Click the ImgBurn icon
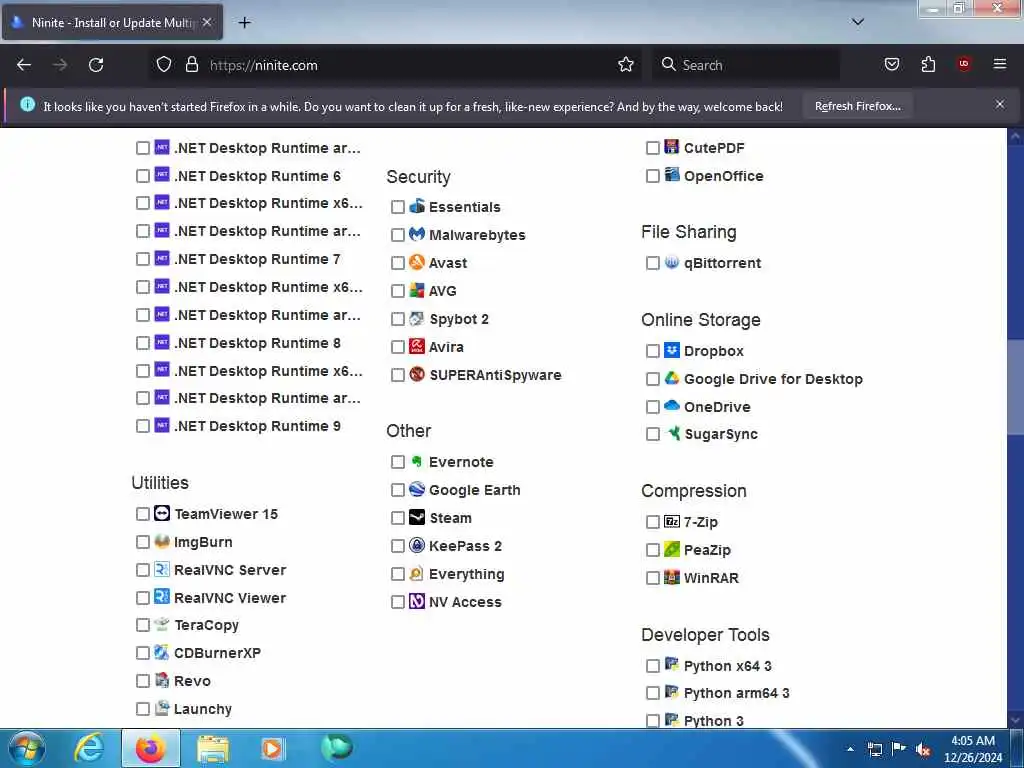 (x=162, y=541)
